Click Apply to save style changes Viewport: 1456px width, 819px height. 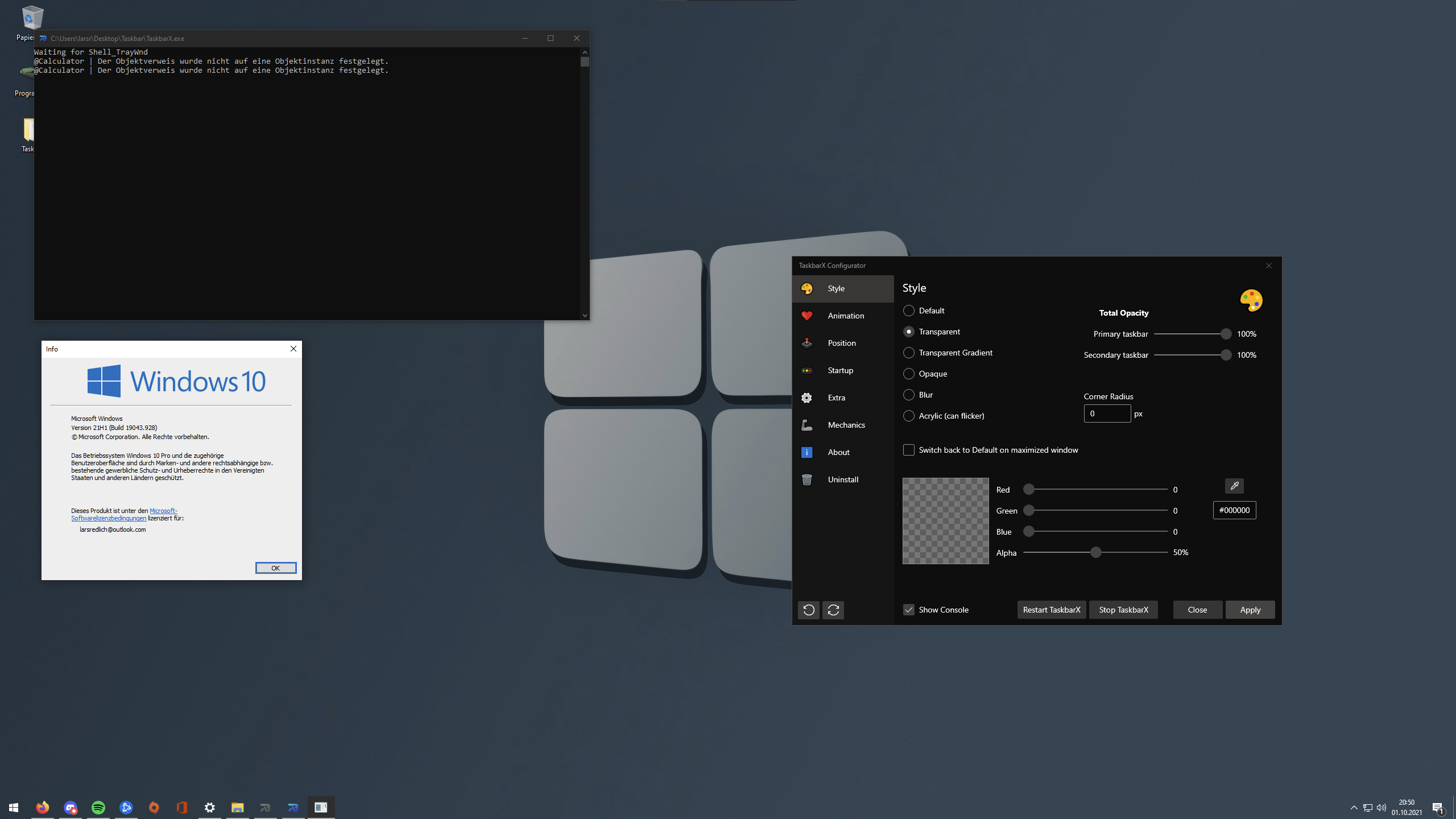point(1250,610)
